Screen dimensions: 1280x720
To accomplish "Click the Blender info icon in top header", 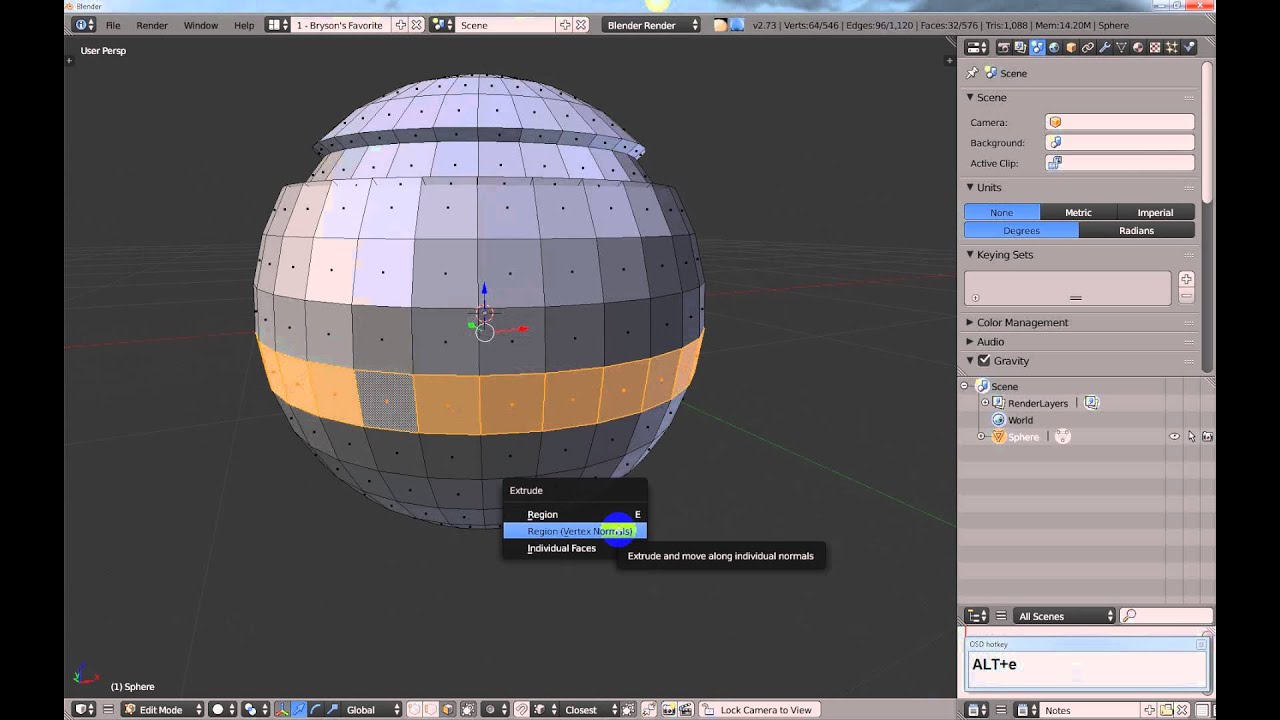I will 82,25.
